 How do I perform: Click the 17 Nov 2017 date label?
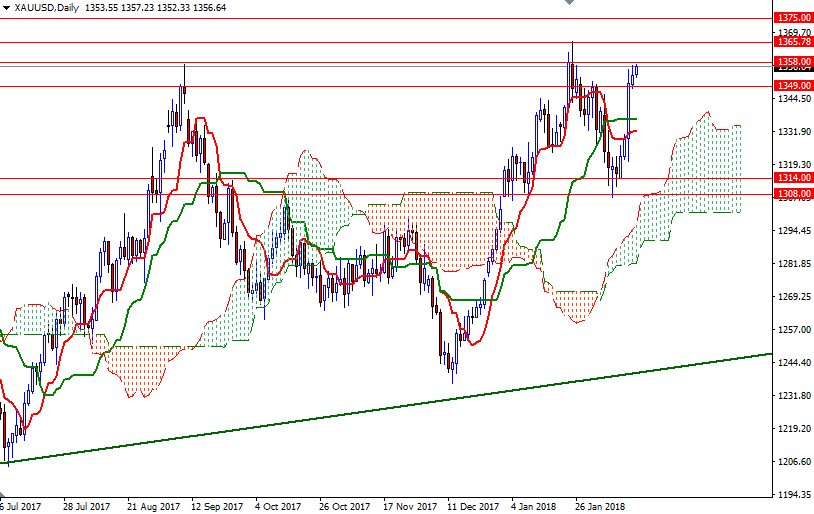click(410, 506)
